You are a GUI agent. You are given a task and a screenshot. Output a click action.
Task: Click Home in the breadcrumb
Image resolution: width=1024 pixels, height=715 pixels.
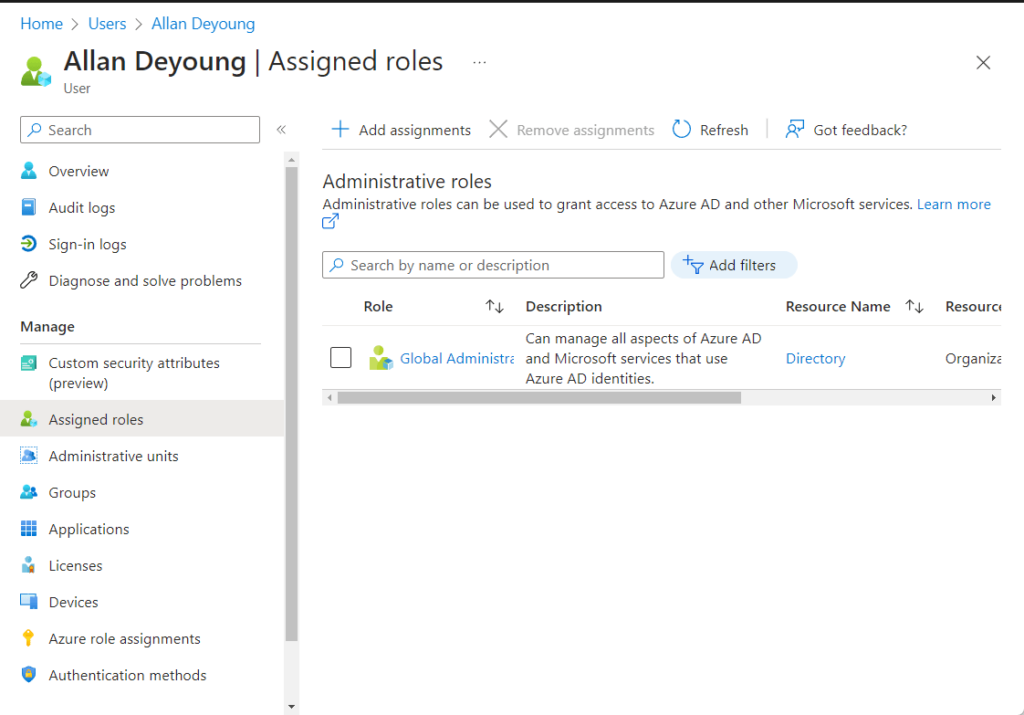point(42,24)
